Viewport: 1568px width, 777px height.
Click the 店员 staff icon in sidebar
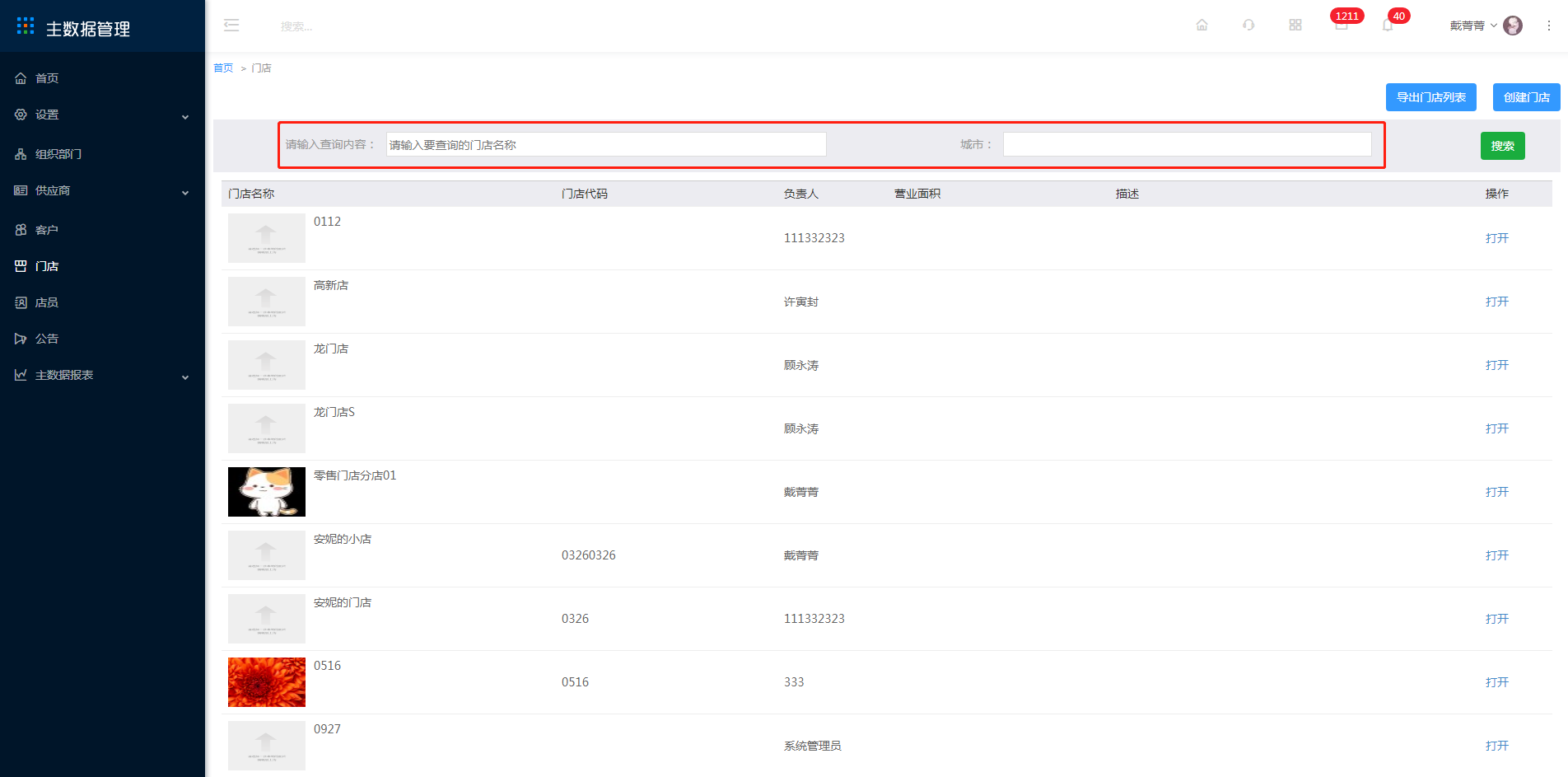point(21,302)
